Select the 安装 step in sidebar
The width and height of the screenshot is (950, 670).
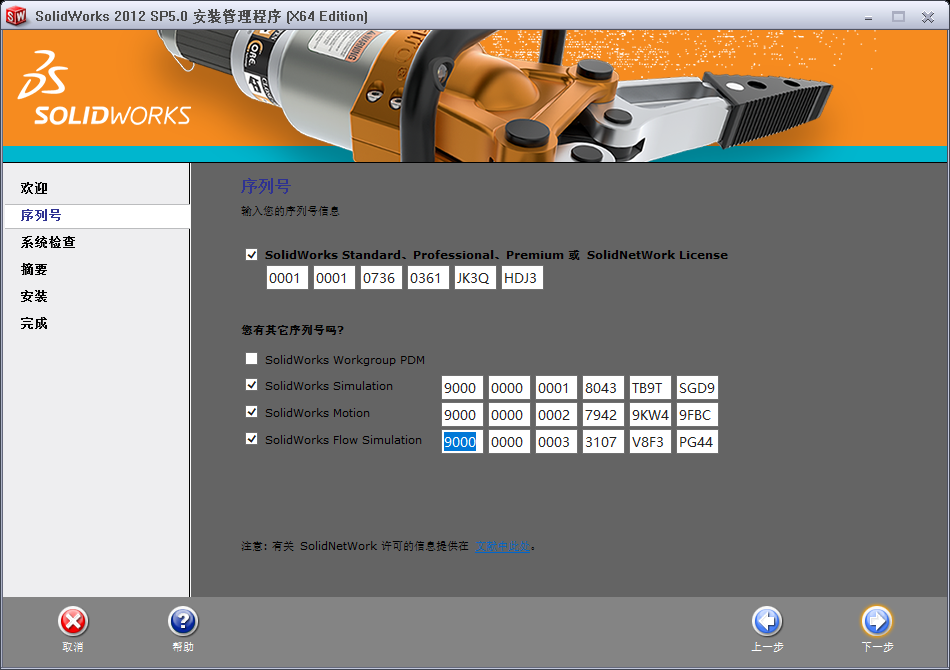[34, 296]
